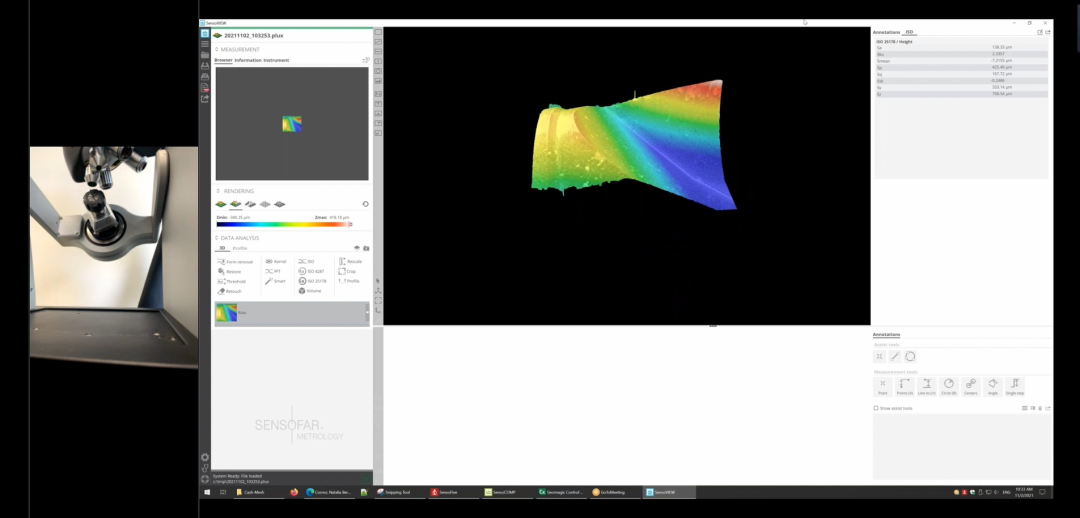This screenshot has width=1080, height=518.
Task: Click the file name 20211102_103253.plux
Action: click(x=253, y=35)
